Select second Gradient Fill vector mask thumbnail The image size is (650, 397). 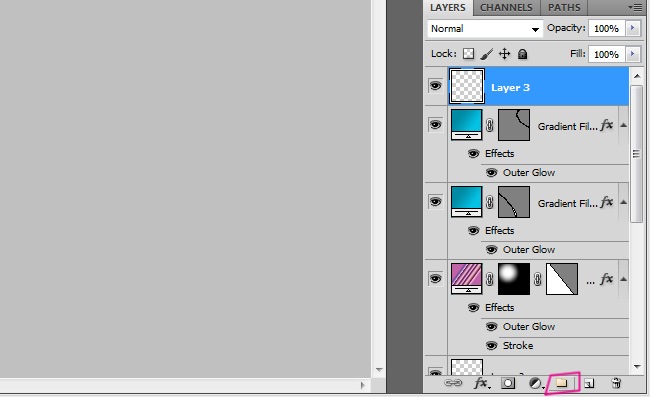514,202
